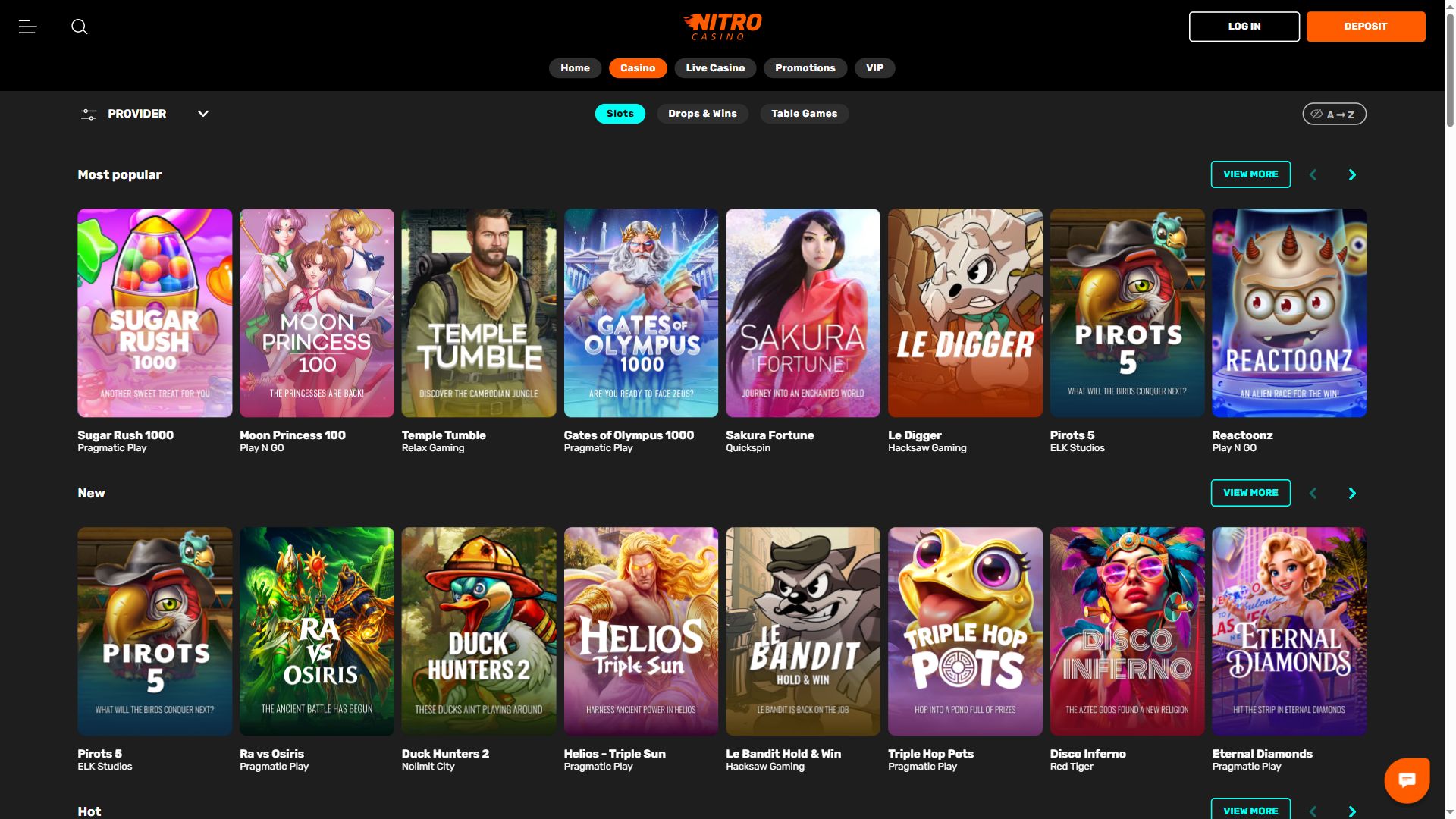Click the search magnifier icon
Viewport: 1456px width, 819px height.
[x=80, y=27]
